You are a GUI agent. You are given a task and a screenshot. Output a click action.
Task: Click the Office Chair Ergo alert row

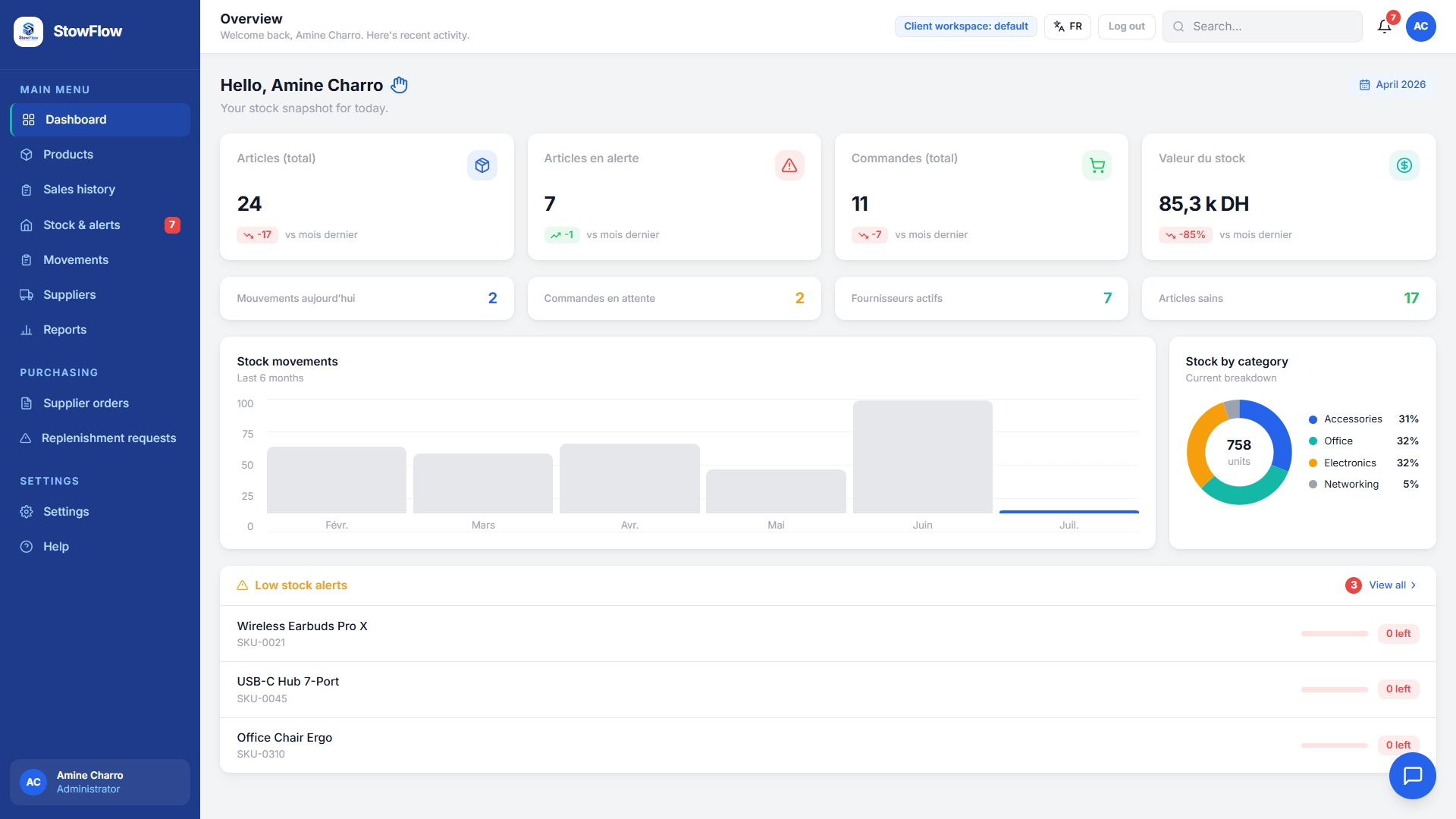click(x=827, y=745)
